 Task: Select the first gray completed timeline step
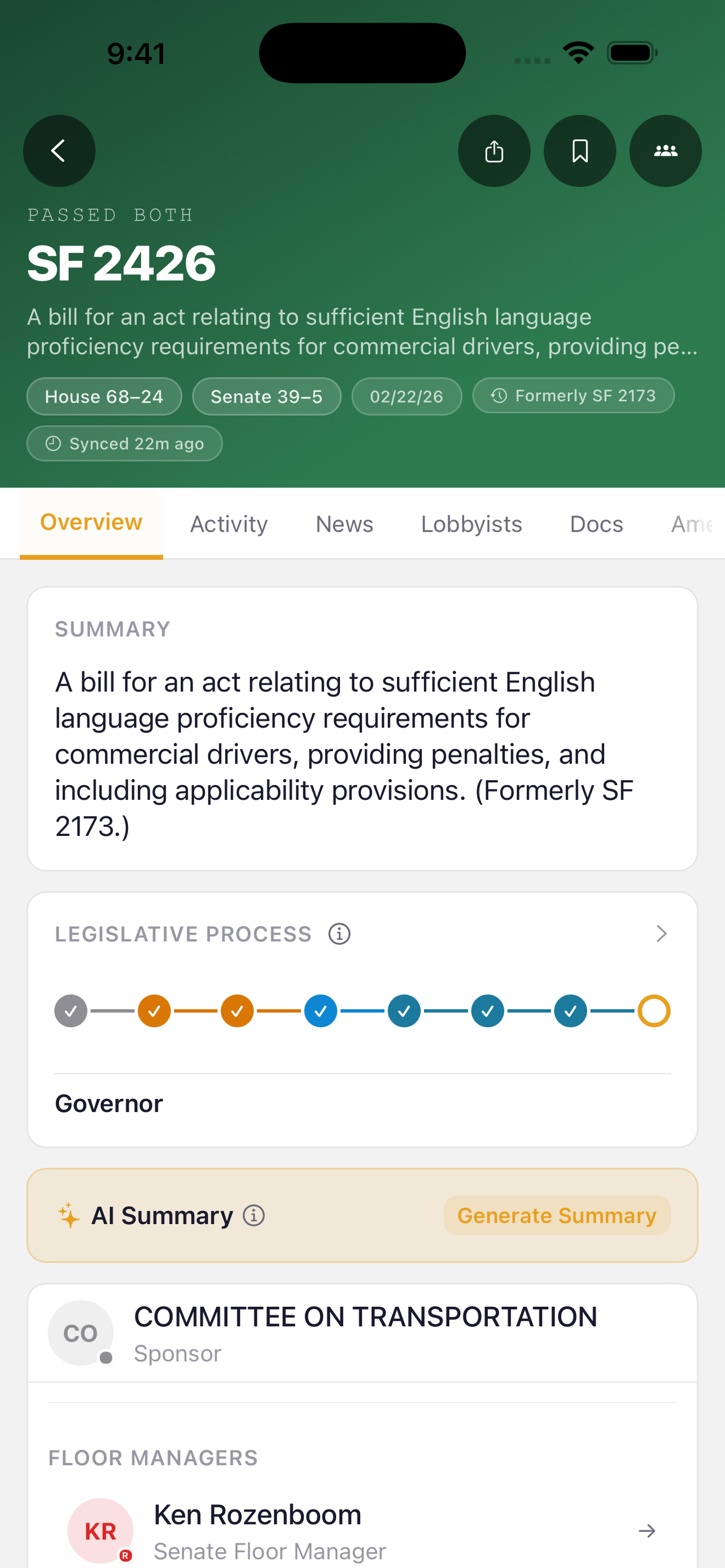coord(71,1011)
